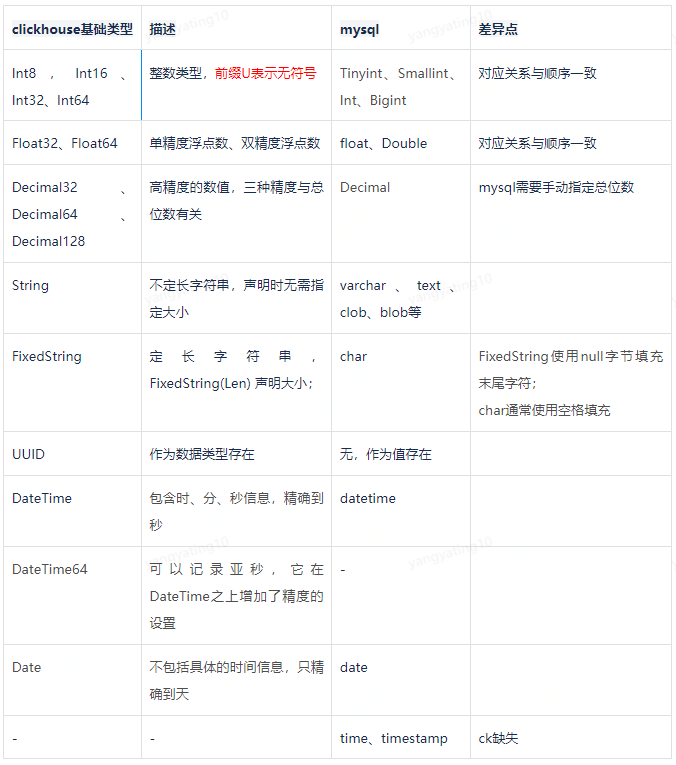Click '对应关系与顺序一致' in the Int8 row
The image size is (676, 765).
click(537, 73)
